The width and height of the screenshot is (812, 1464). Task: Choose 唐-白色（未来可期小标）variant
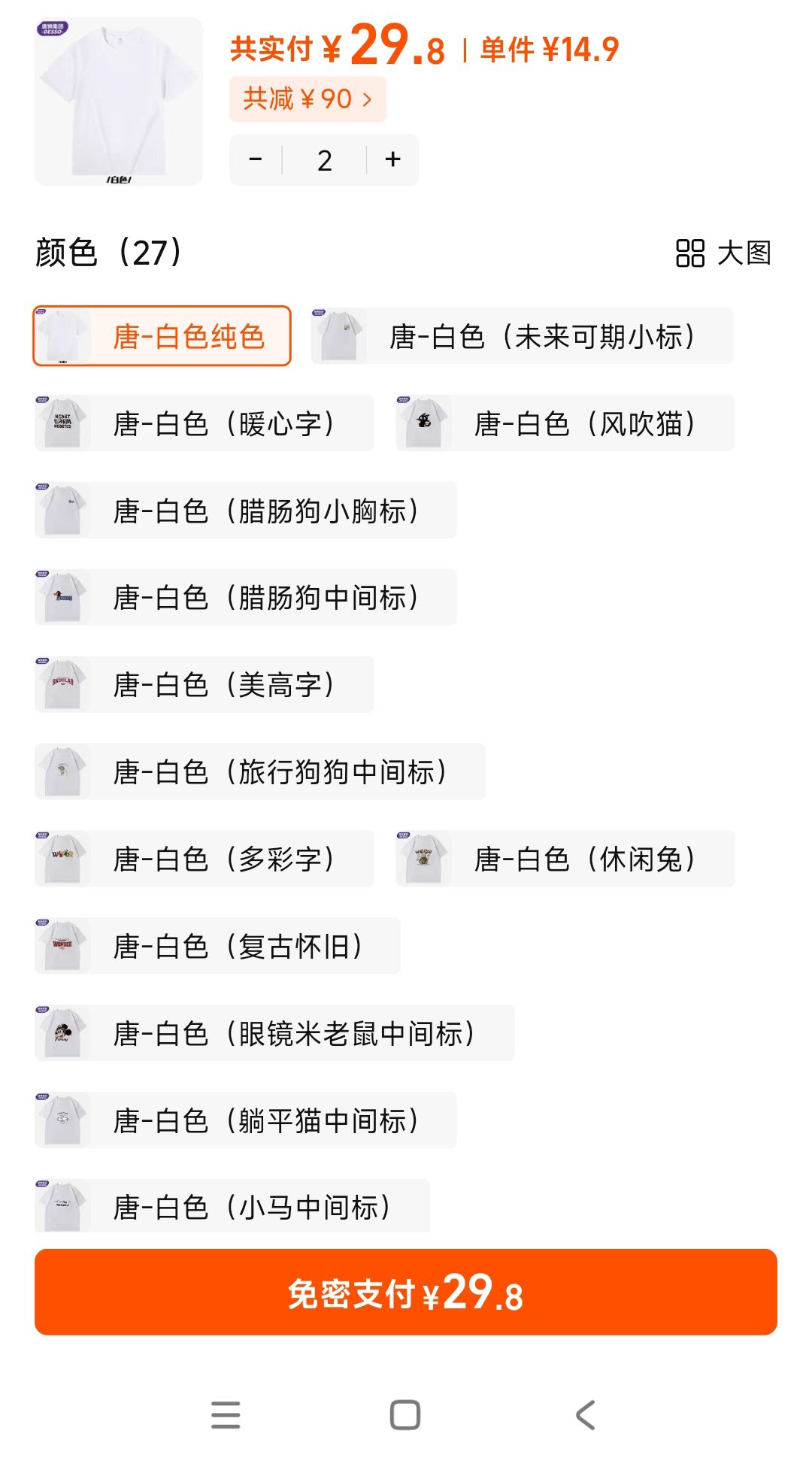pyautogui.click(x=522, y=336)
